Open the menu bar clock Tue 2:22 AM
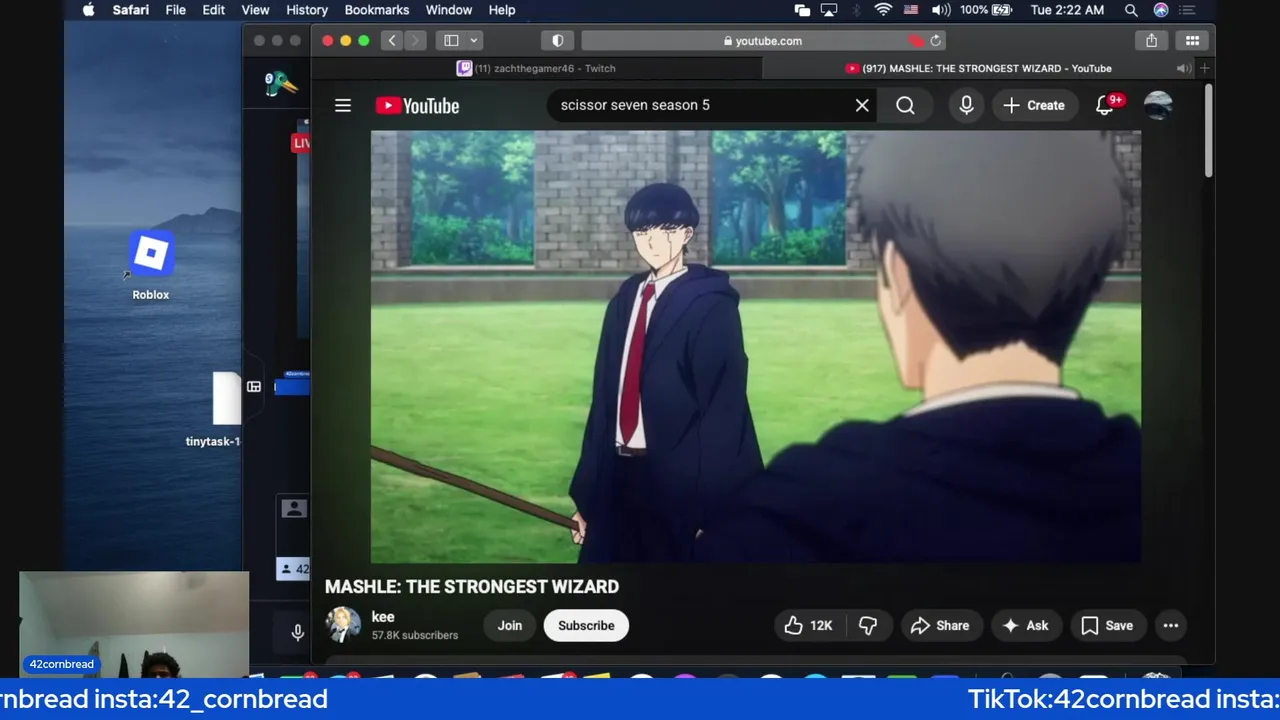The height and width of the screenshot is (720, 1280). [1067, 10]
